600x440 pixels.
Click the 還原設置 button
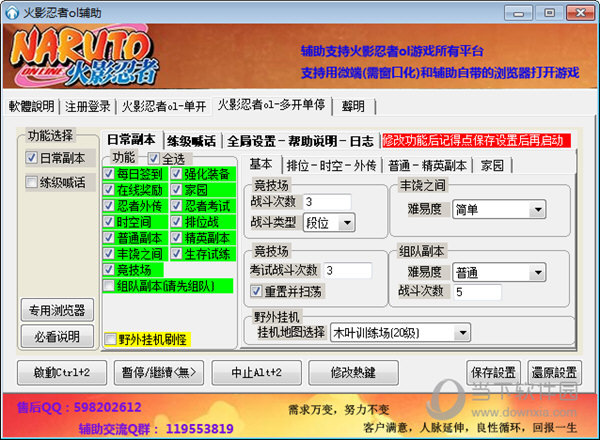[x=554, y=372]
